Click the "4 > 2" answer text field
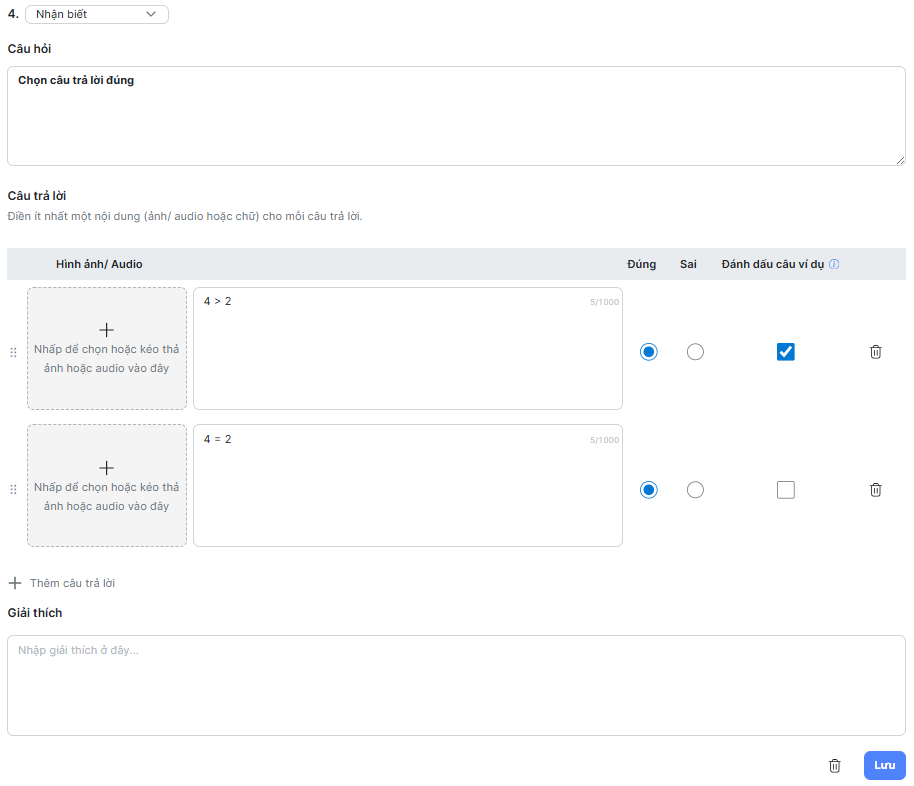 tap(407, 348)
